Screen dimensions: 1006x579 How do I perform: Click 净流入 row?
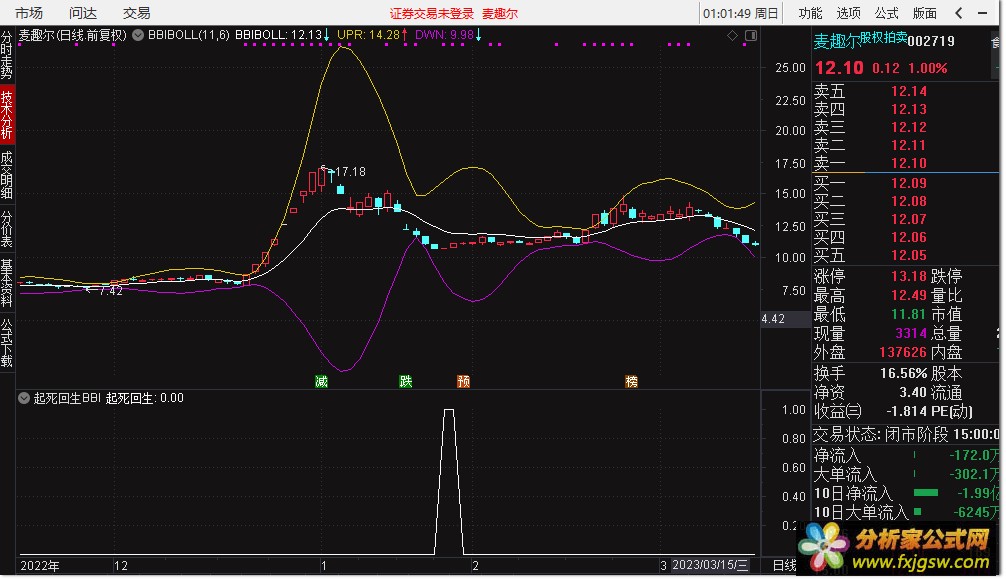[905, 455]
